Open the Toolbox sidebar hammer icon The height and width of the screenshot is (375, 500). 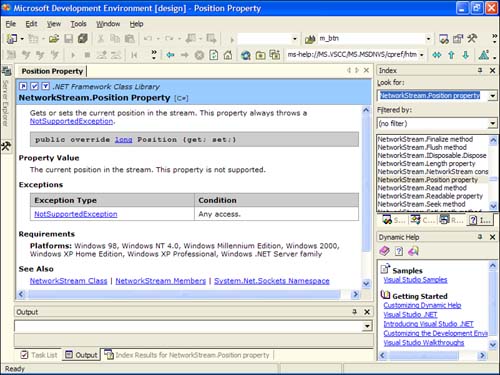pyautogui.click(x=6, y=146)
